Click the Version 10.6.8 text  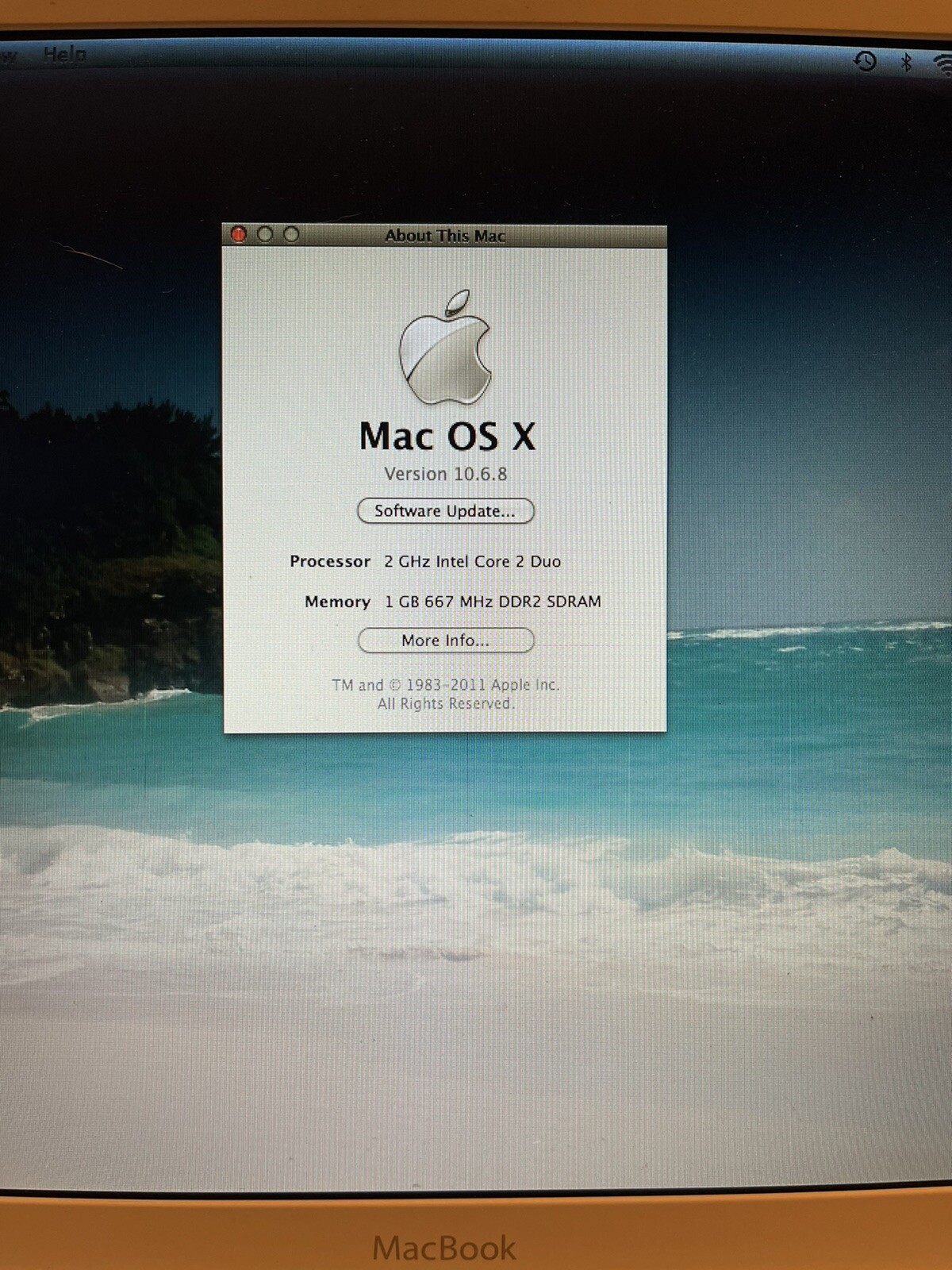coord(445,474)
